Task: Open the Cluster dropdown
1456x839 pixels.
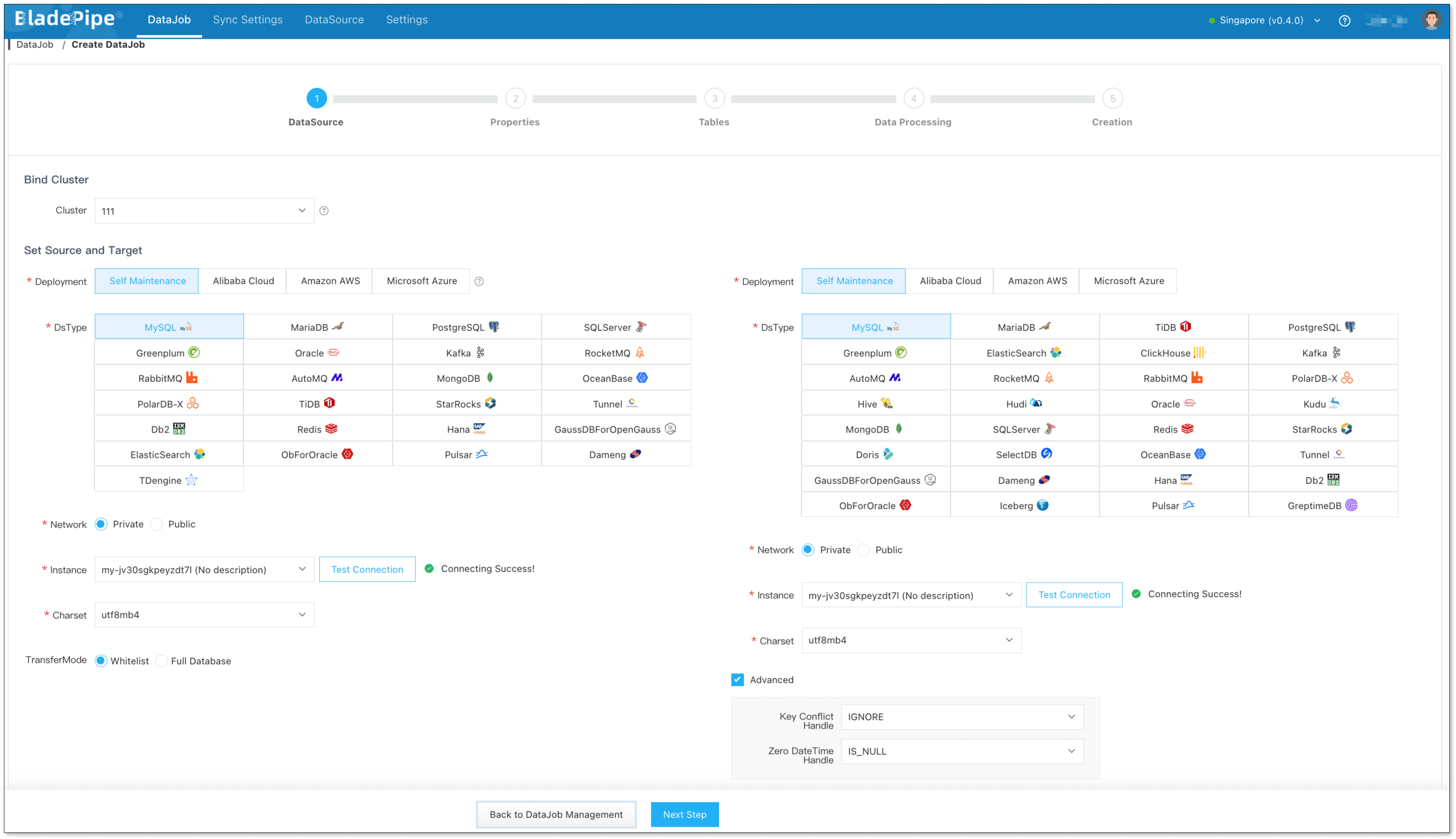Action: [x=204, y=211]
